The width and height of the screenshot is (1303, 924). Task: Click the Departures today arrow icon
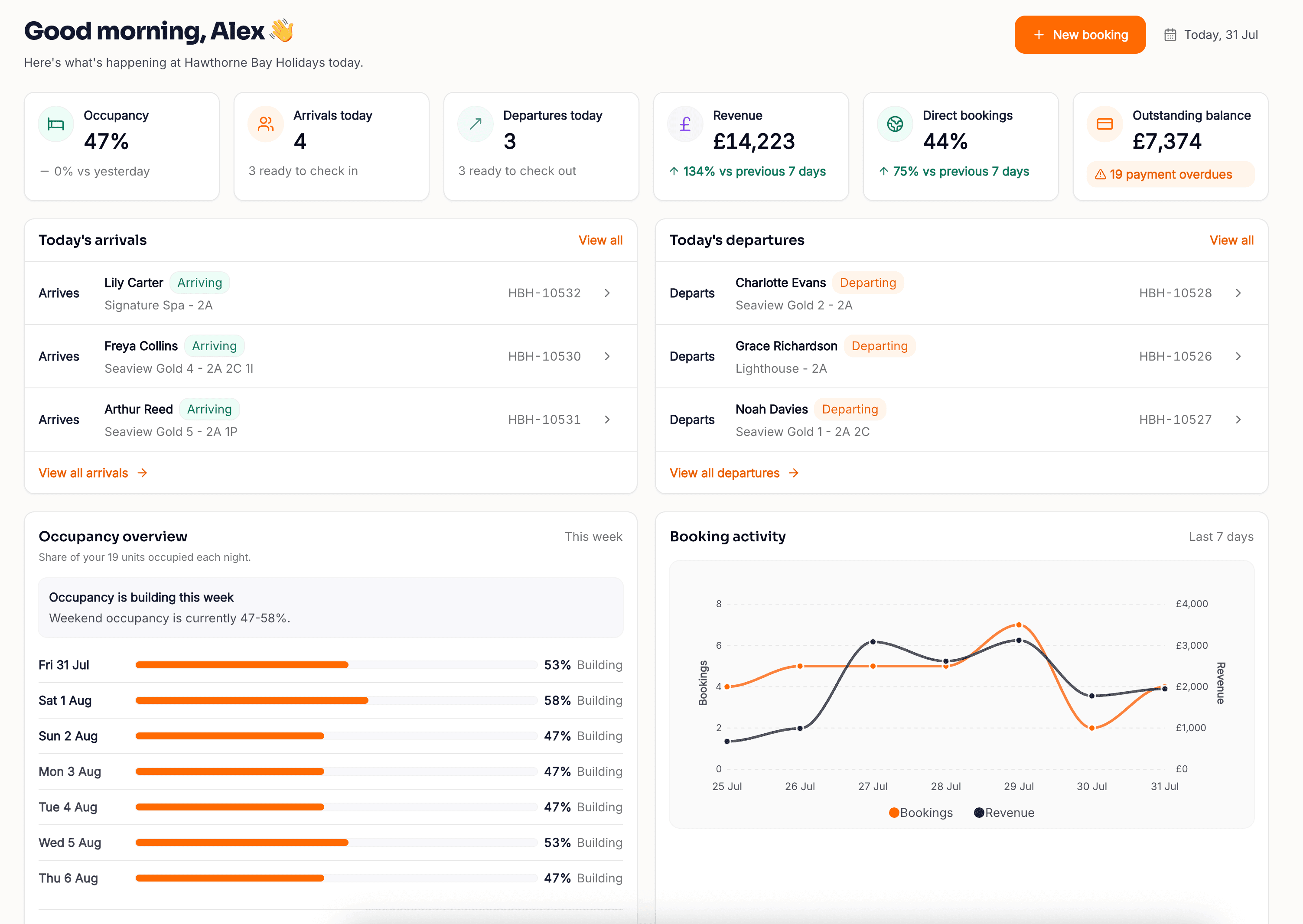tap(476, 124)
